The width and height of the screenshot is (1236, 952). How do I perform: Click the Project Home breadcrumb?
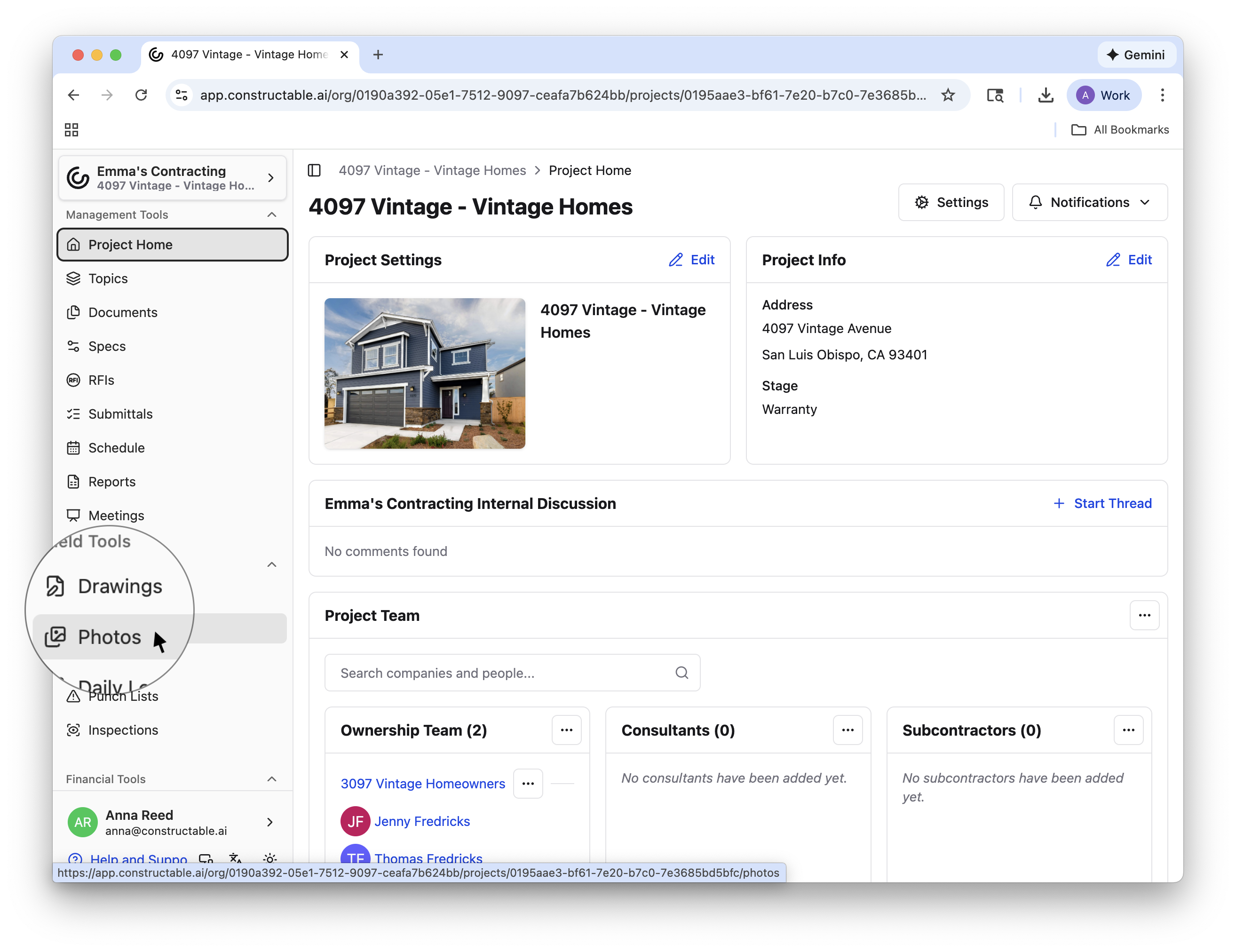(590, 170)
